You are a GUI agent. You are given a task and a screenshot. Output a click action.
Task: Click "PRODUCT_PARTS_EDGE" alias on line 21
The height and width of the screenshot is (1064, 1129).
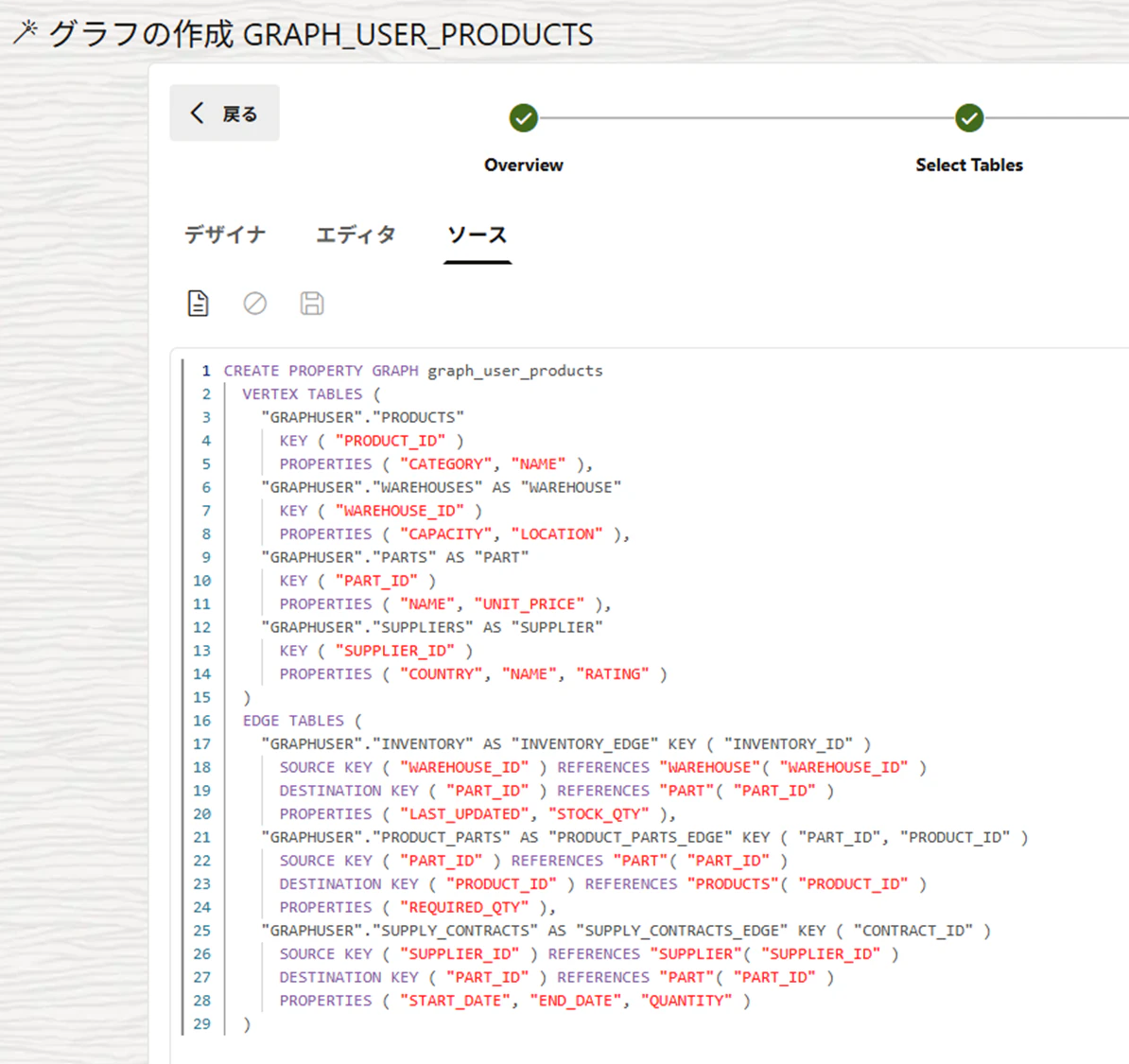point(641,837)
